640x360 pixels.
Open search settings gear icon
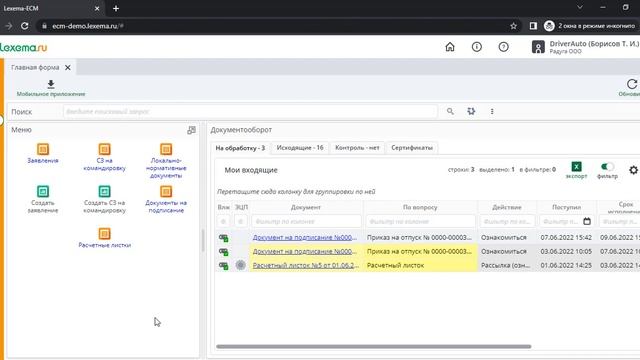click(x=471, y=111)
